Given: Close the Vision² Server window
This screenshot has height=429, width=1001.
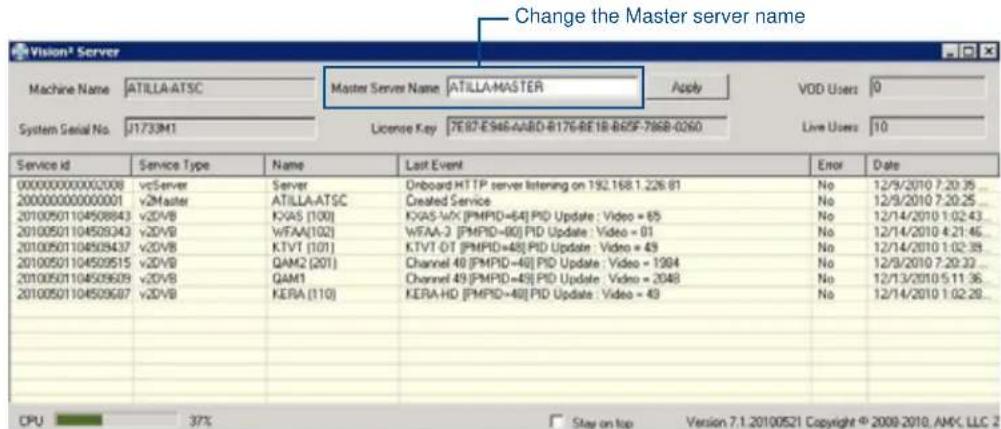Looking at the screenshot, I should (989, 52).
